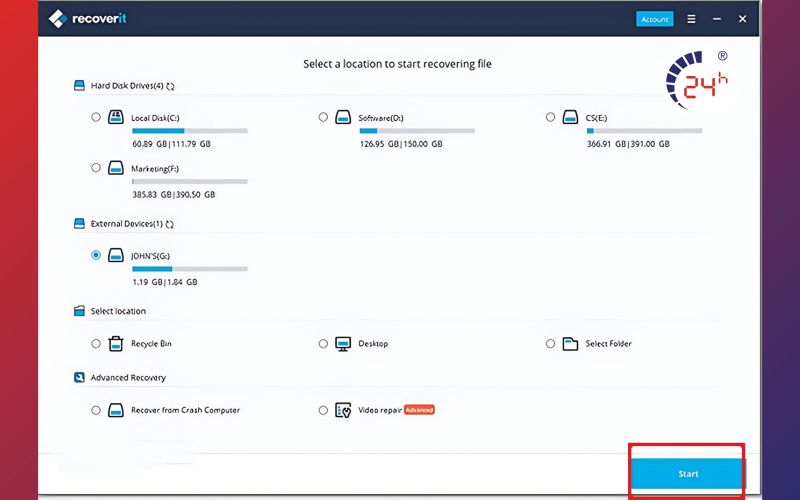
Task: Choose the Recycle Bin radio button
Action: coord(96,343)
